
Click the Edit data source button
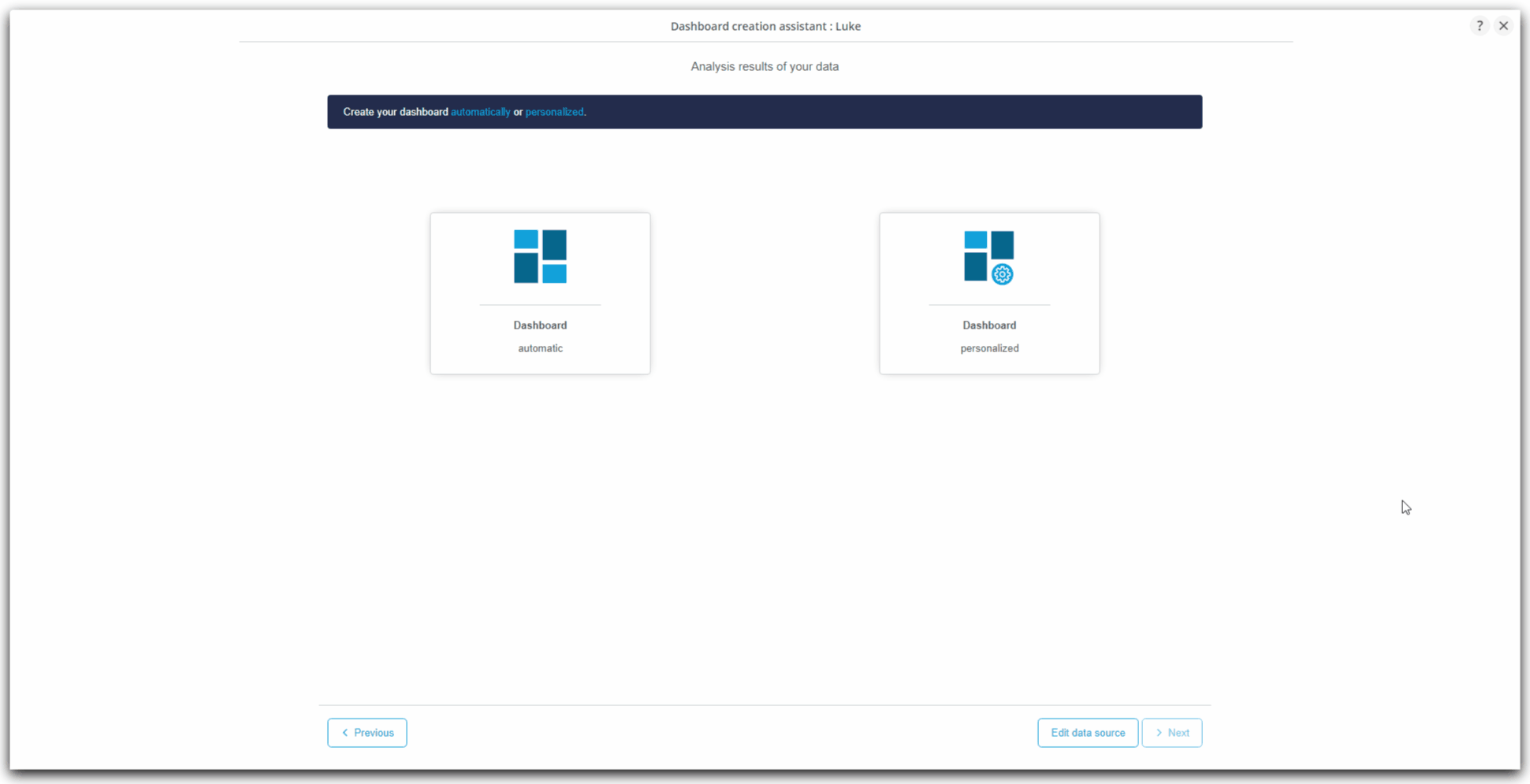[x=1088, y=733]
